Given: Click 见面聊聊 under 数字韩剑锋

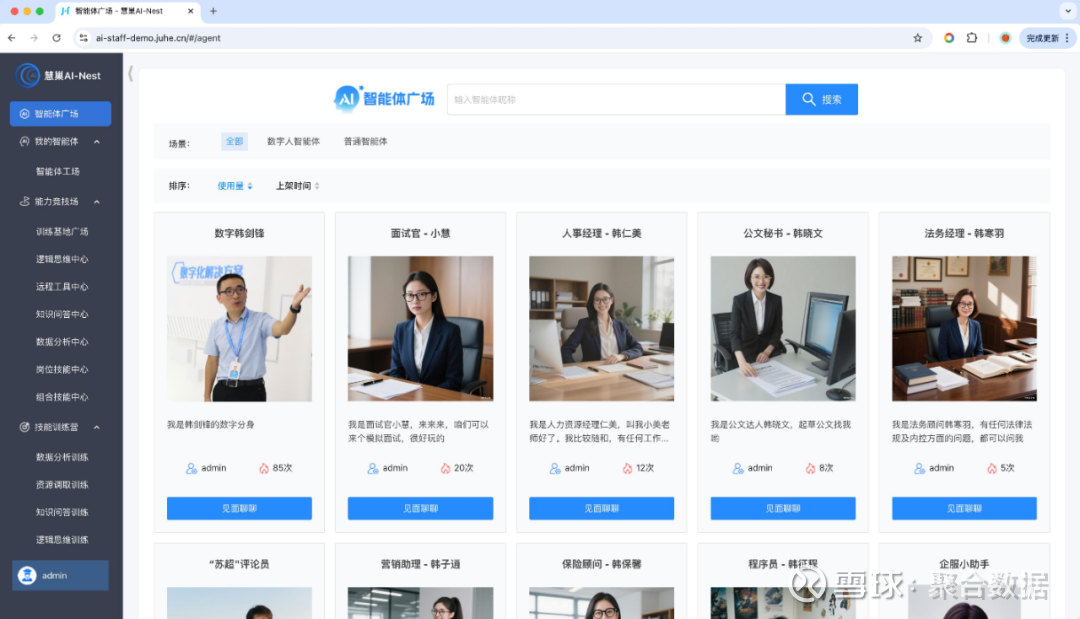Looking at the screenshot, I should 239,508.
